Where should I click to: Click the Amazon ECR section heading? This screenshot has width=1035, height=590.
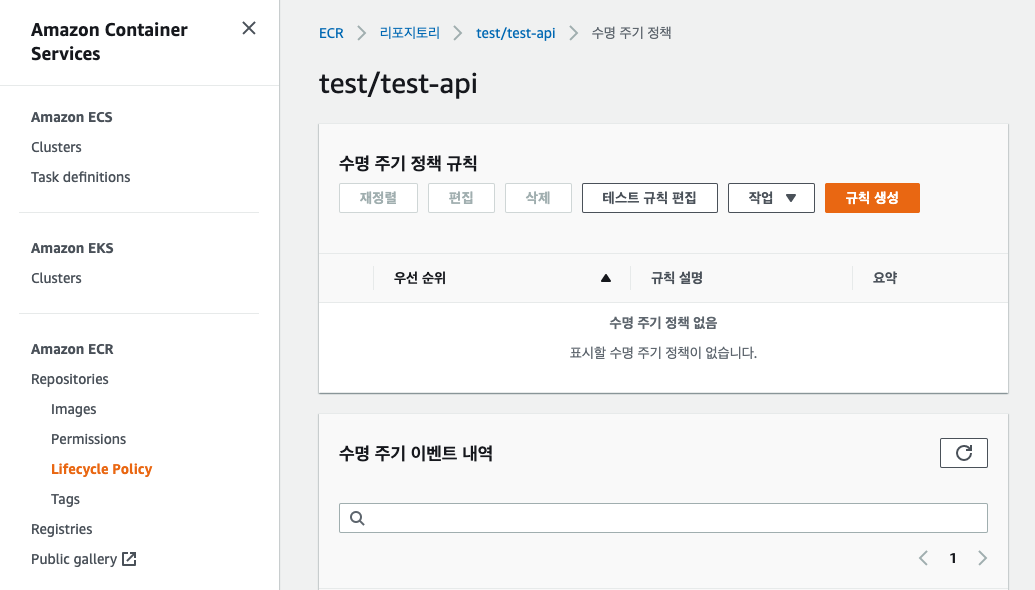(x=72, y=349)
